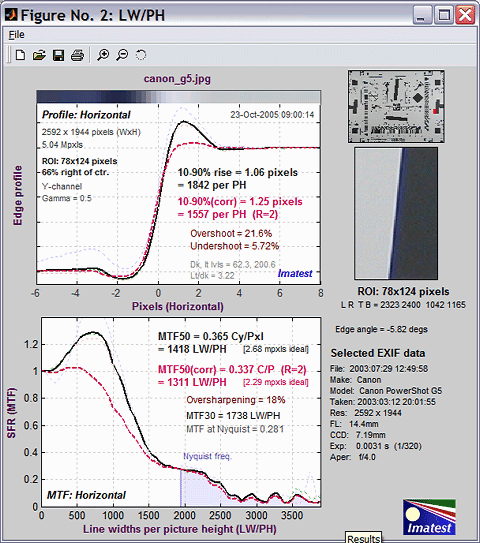Click the test chart thumbnail image

pos(396,106)
